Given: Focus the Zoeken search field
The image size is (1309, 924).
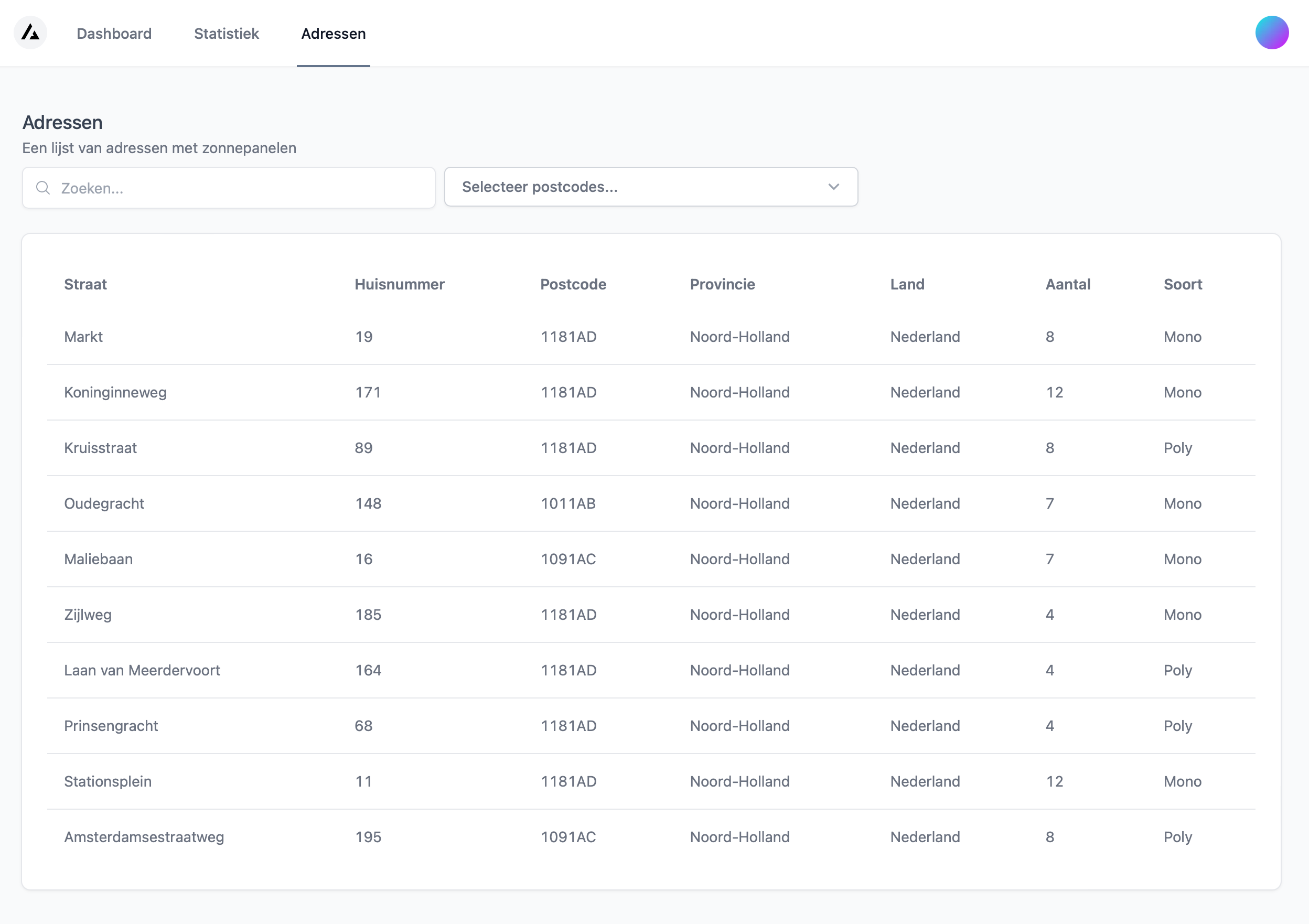Looking at the screenshot, I should (229, 188).
